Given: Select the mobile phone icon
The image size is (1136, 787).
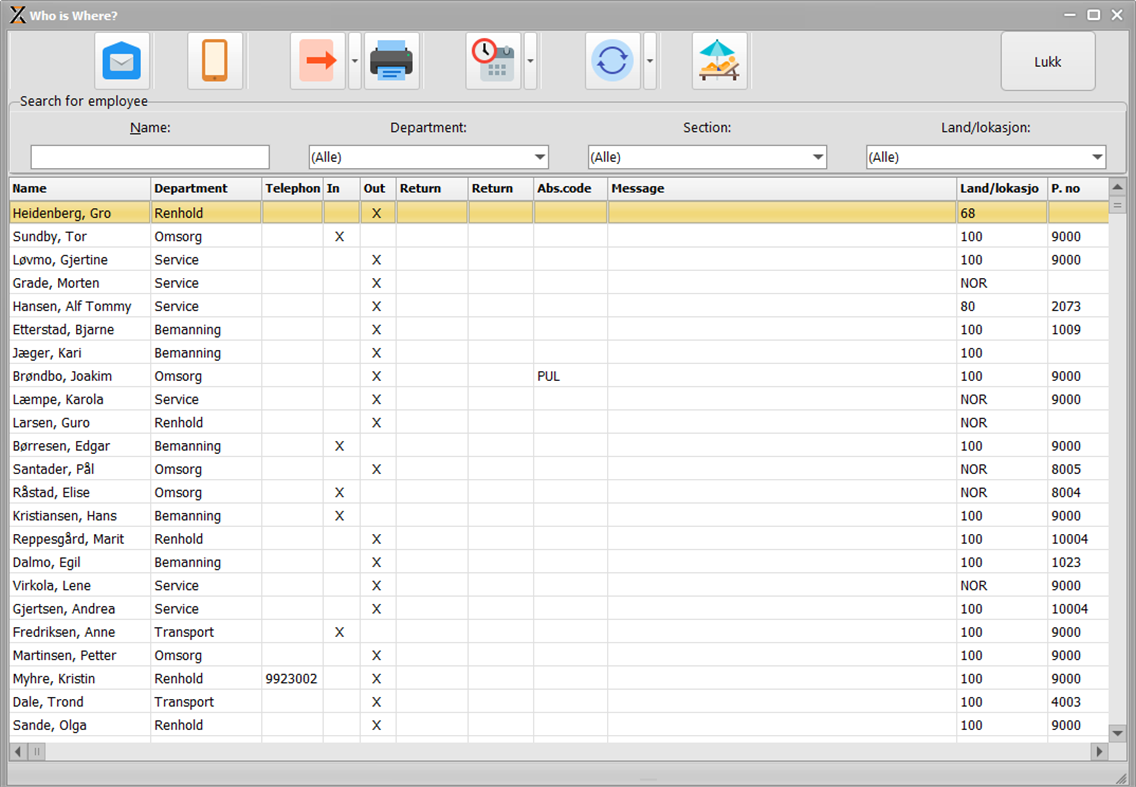Looking at the screenshot, I should 215,60.
